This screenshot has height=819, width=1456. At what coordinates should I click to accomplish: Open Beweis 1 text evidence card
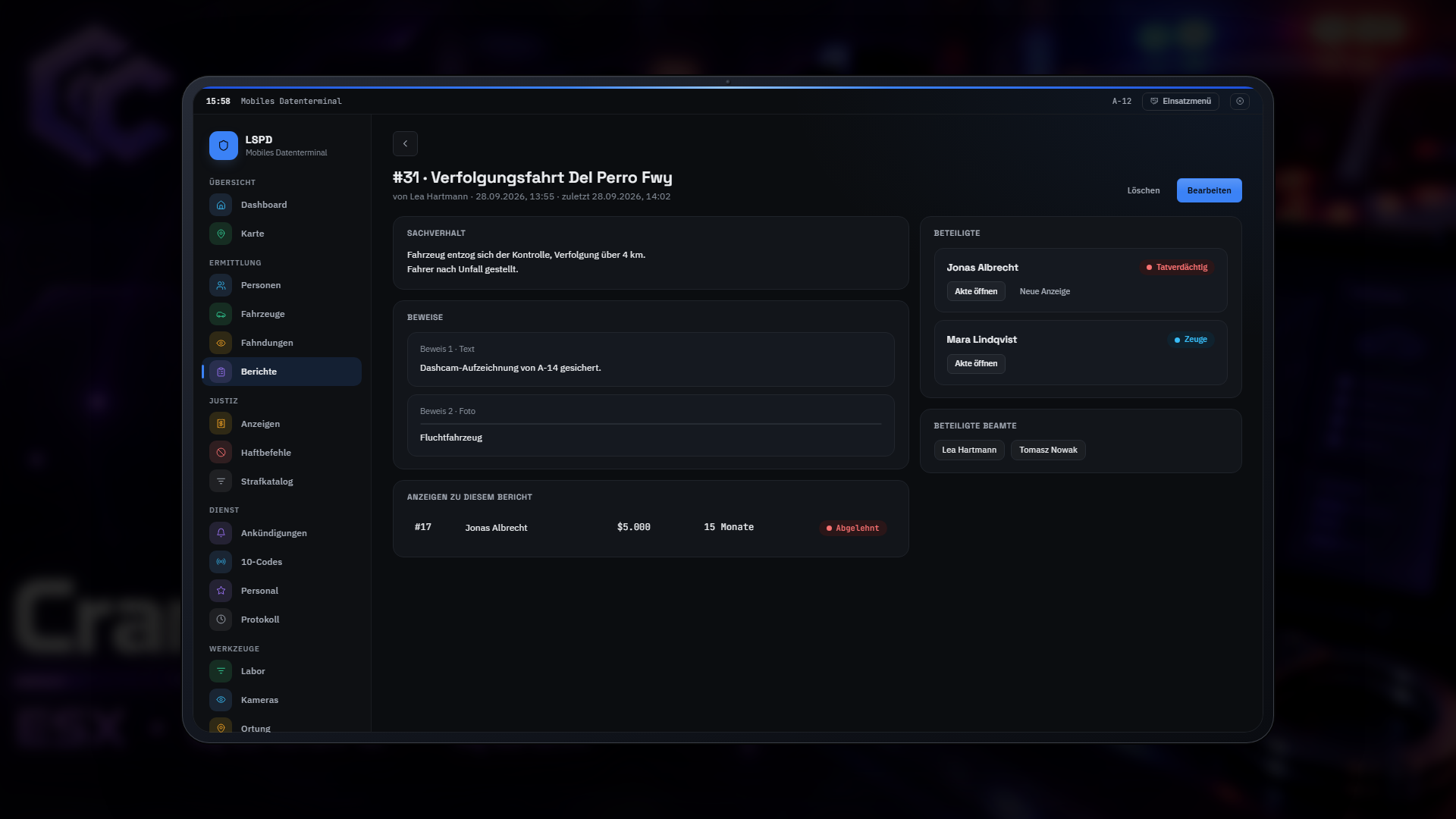[x=651, y=359]
